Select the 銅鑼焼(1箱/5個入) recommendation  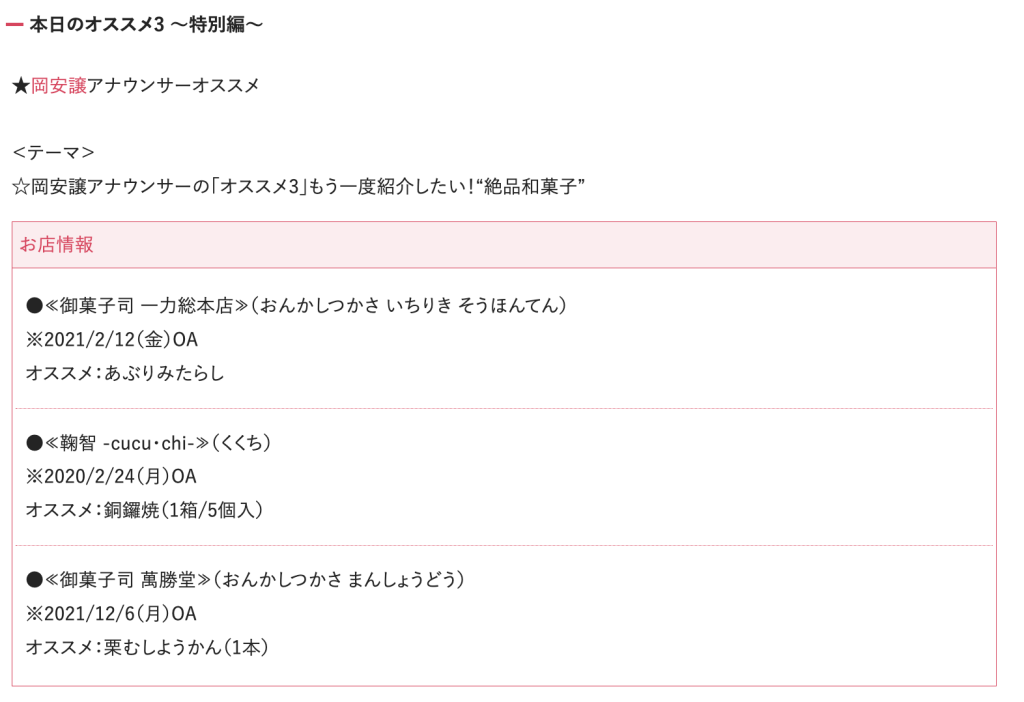(x=183, y=511)
